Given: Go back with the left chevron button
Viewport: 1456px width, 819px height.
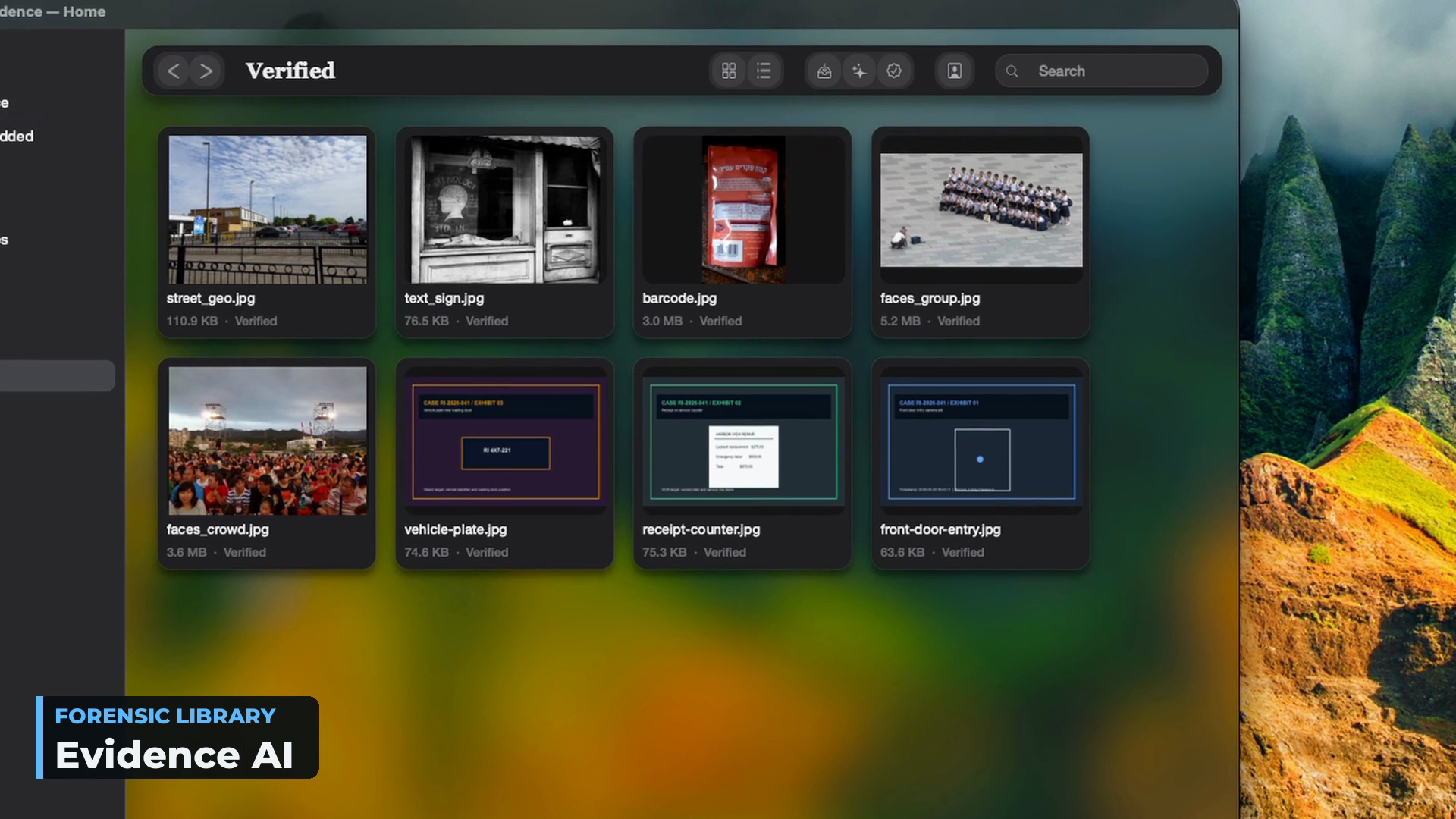Looking at the screenshot, I should point(174,71).
